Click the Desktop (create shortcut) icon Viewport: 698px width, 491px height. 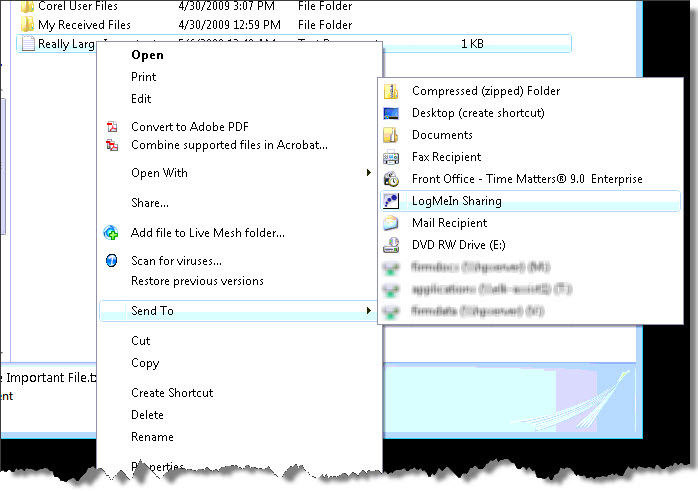click(x=392, y=113)
